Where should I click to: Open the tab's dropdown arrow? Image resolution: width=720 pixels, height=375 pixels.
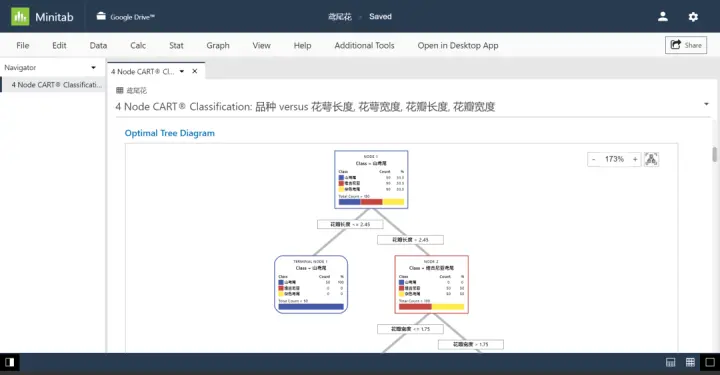(x=182, y=72)
